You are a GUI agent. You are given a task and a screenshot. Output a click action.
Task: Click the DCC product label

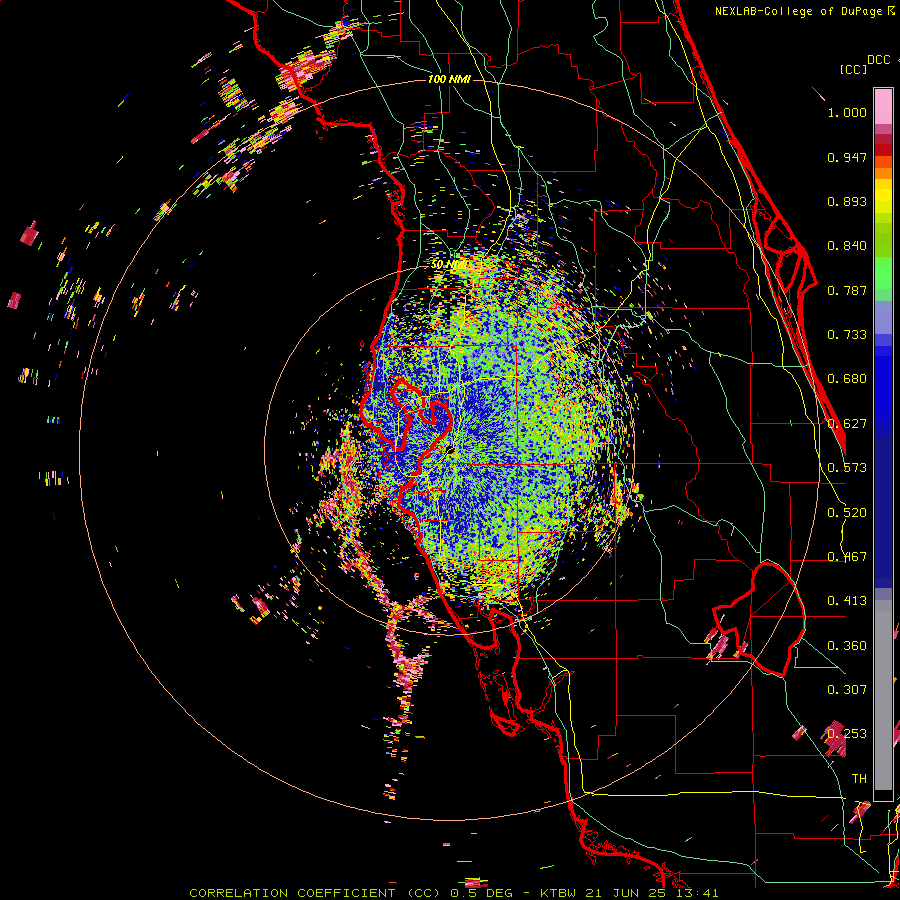click(878, 60)
